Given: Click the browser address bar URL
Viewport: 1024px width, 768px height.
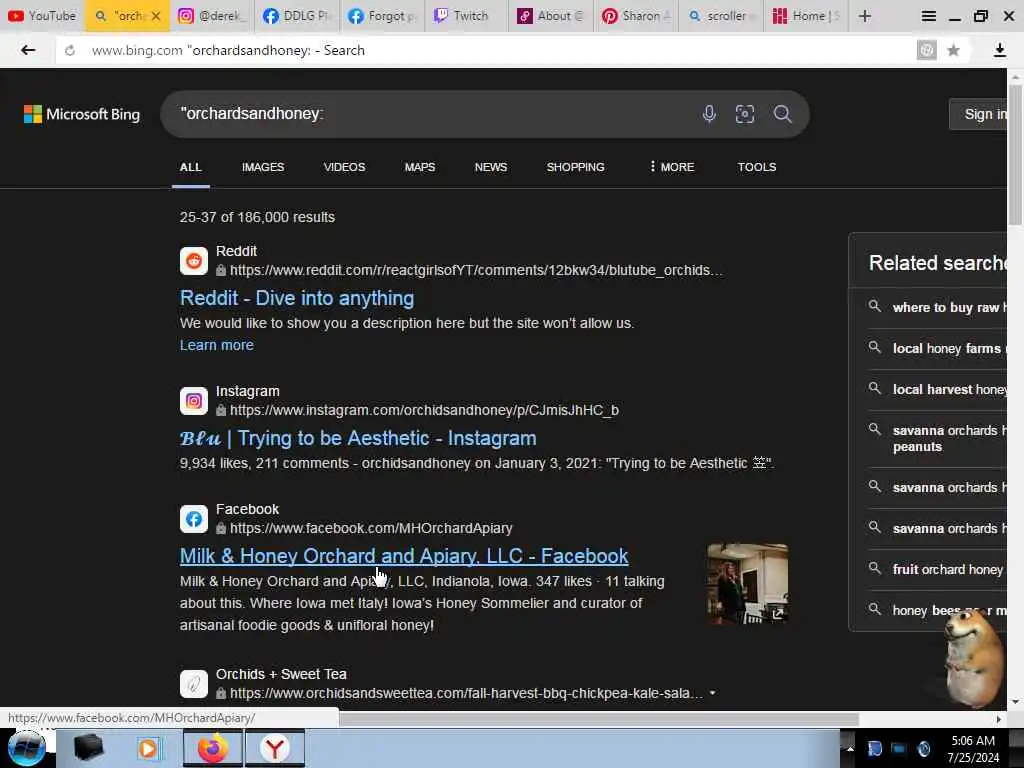Looking at the screenshot, I should coord(228,50).
